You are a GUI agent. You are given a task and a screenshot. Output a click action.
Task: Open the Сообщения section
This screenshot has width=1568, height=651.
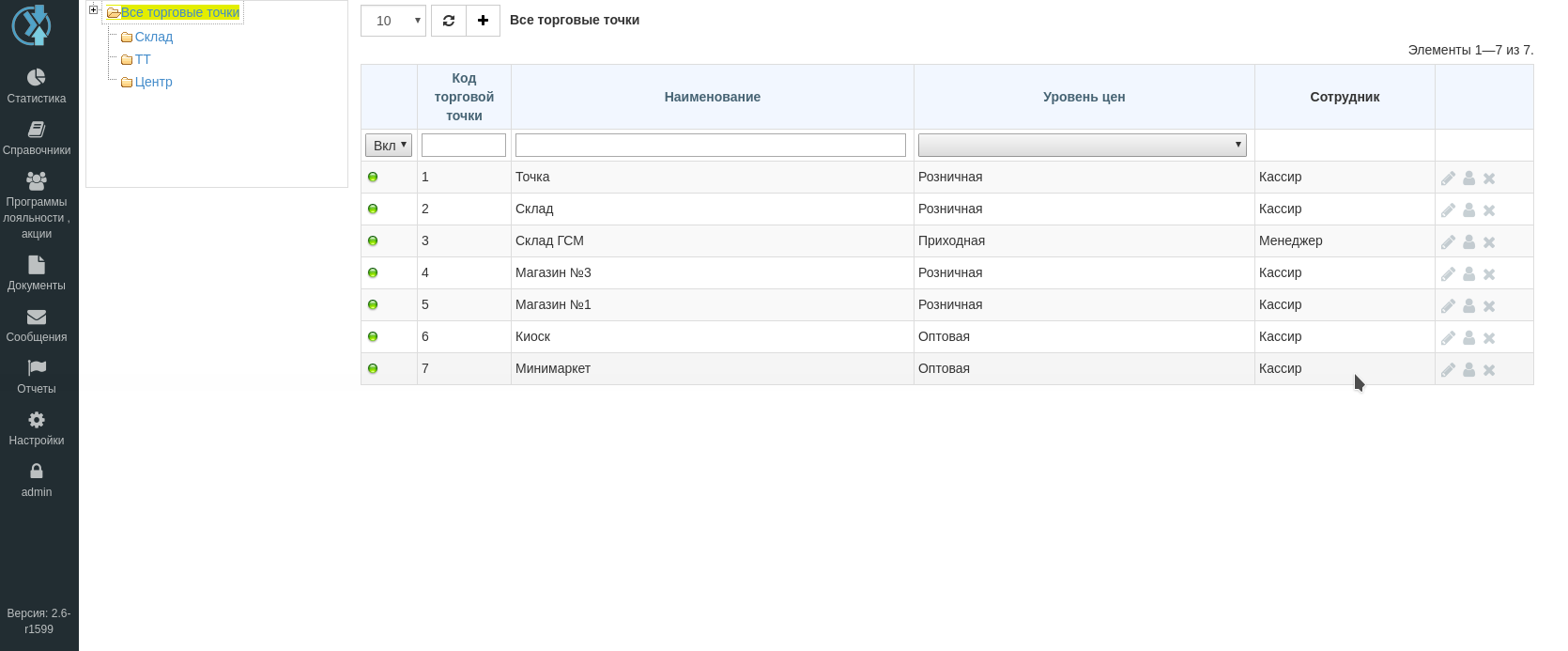tap(37, 325)
